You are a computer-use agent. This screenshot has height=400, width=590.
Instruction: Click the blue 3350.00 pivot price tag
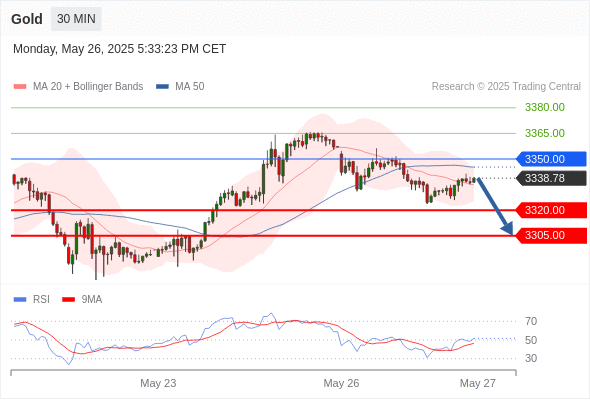(x=551, y=159)
